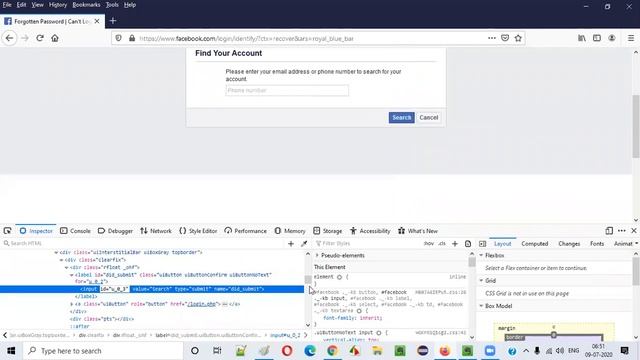Open the File menu
This screenshot has height=360, width=640.
click(7, 5)
